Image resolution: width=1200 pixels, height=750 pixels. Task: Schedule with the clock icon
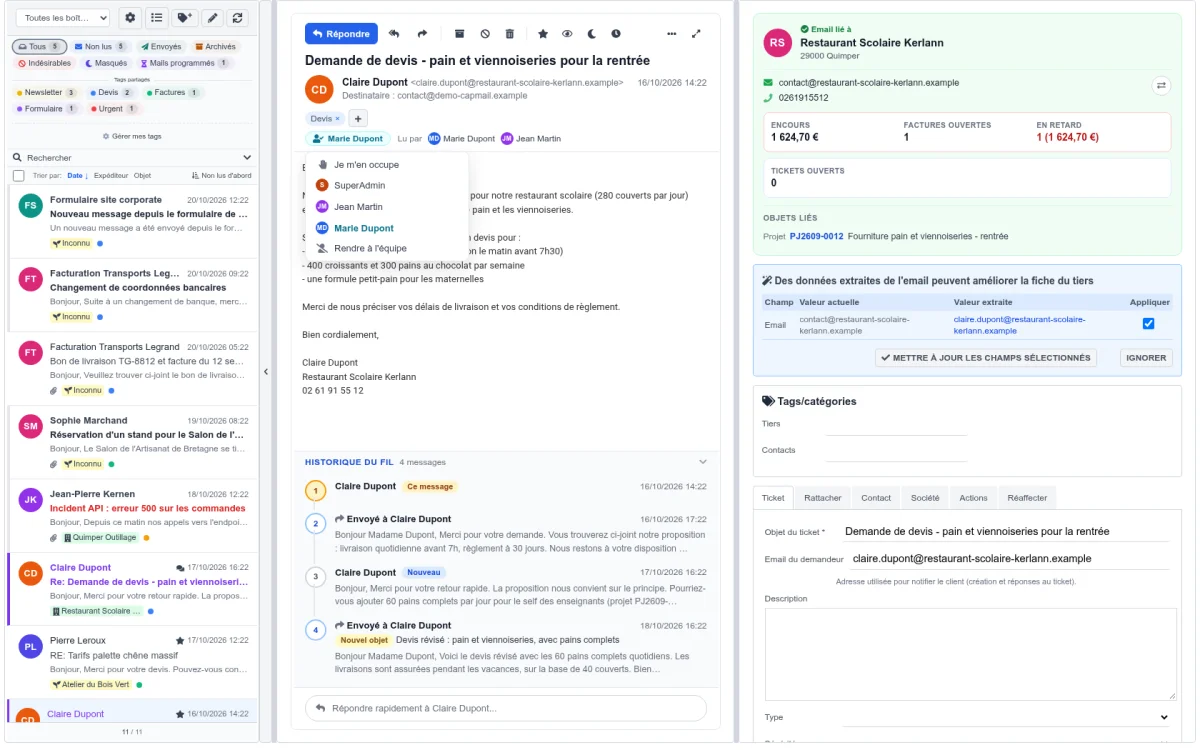coord(616,34)
